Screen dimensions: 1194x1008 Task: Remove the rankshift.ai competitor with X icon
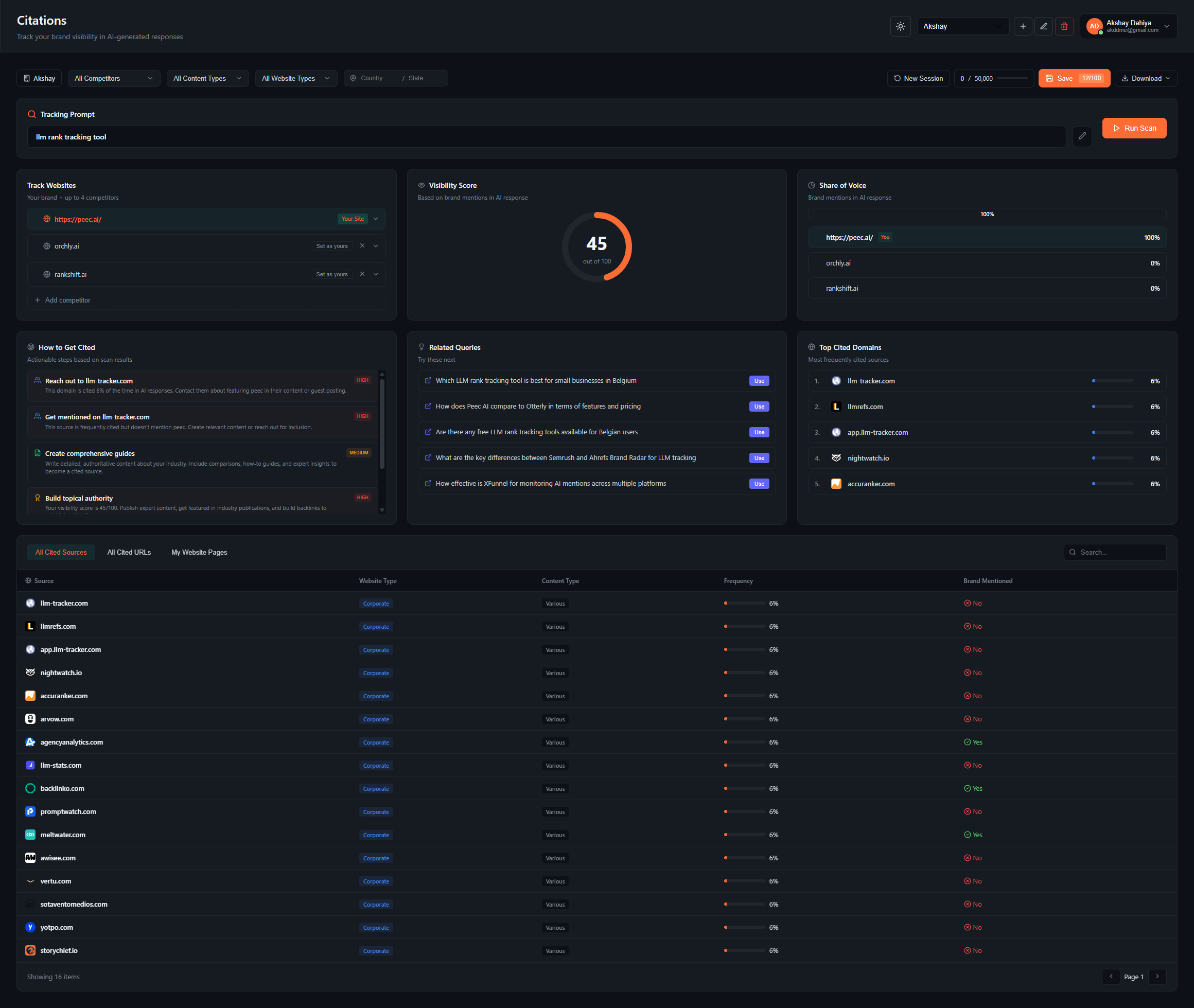[x=362, y=274]
